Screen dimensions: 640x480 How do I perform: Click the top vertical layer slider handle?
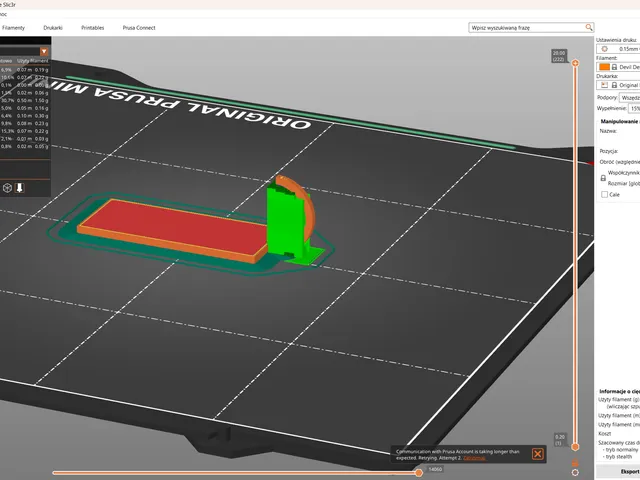point(575,63)
